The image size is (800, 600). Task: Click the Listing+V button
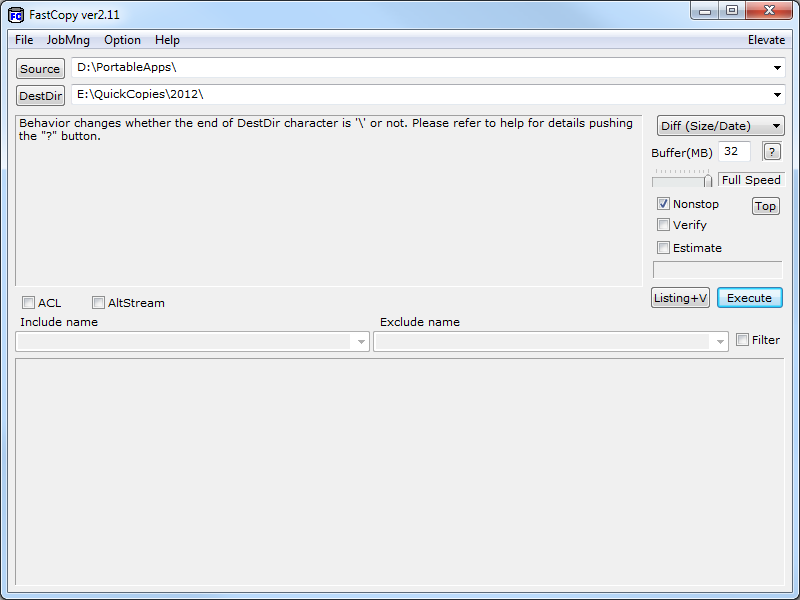click(680, 297)
